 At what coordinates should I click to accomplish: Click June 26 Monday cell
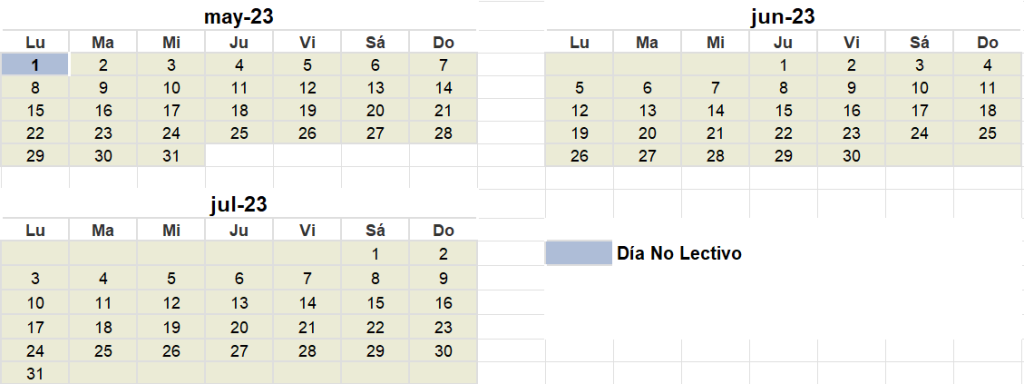(x=579, y=155)
